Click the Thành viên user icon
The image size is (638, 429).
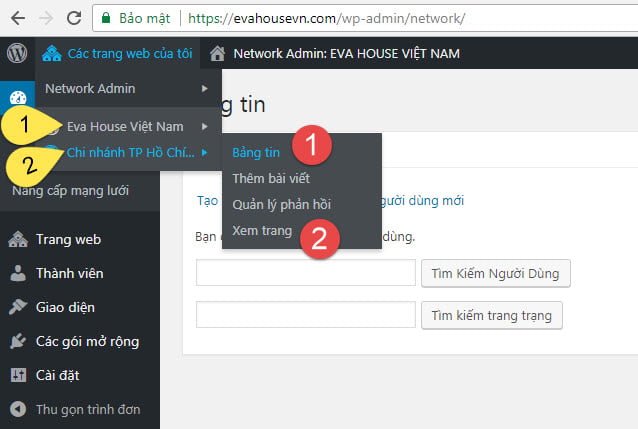[17, 273]
